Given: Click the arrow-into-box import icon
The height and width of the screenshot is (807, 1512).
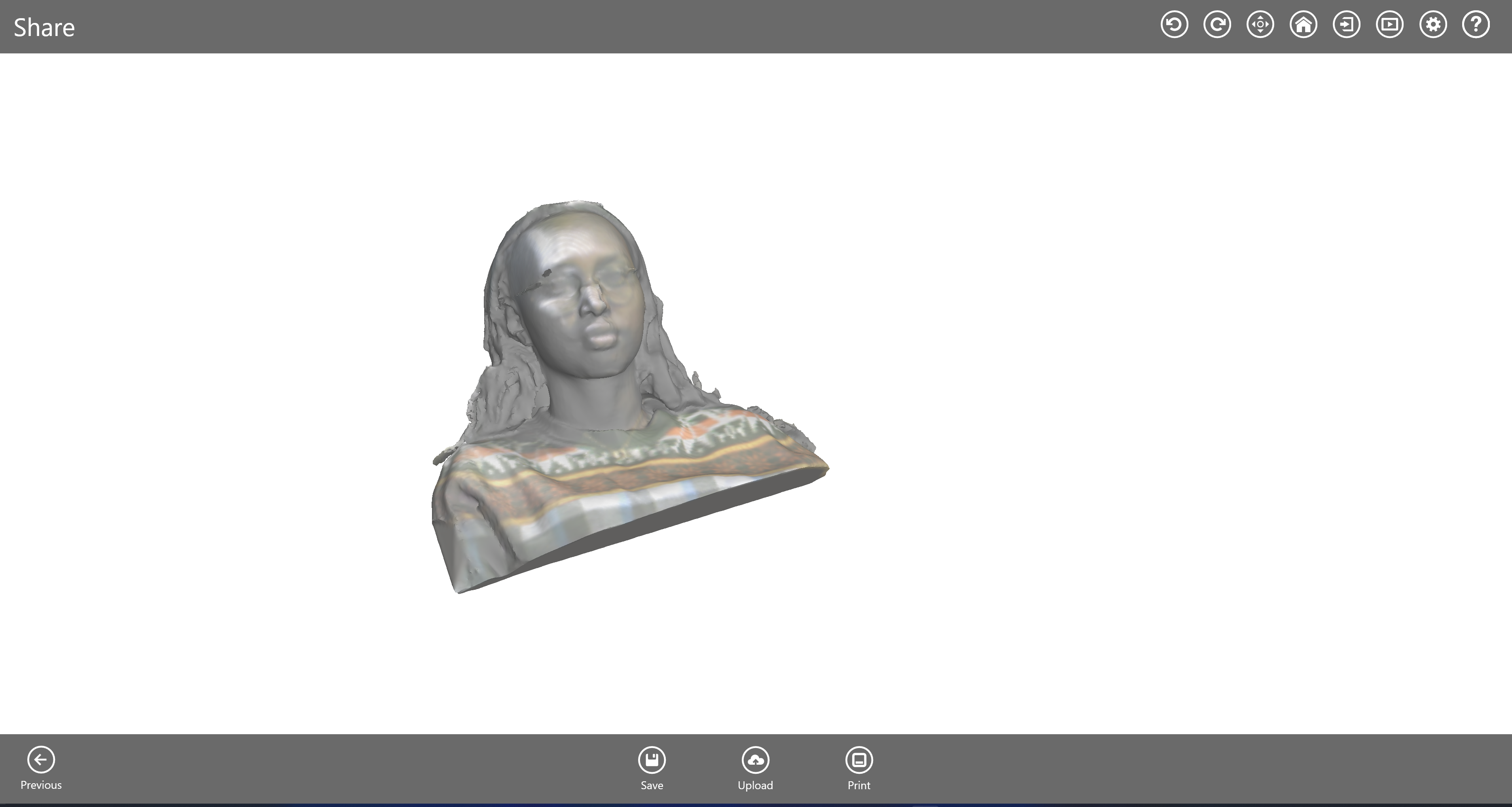Looking at the screenshot, I should coord(1347,25).
